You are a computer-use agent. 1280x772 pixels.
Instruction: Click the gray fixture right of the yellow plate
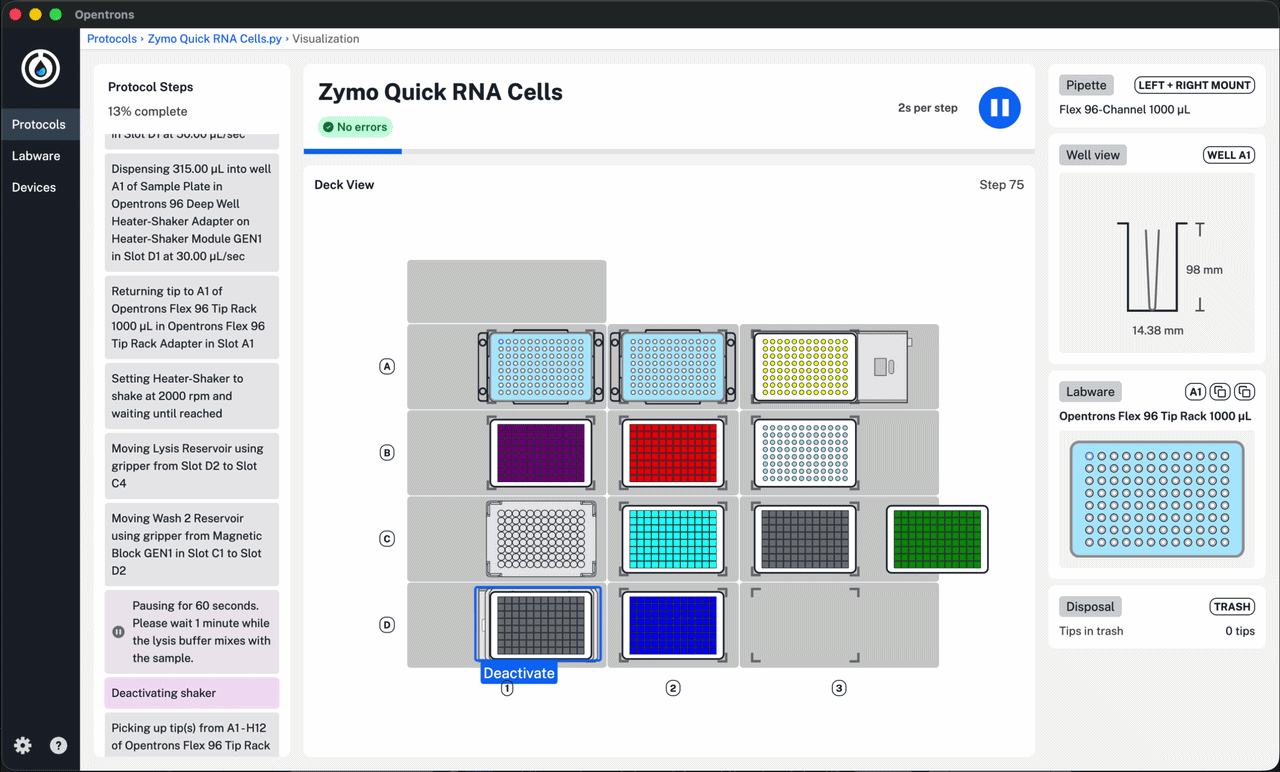884,367
